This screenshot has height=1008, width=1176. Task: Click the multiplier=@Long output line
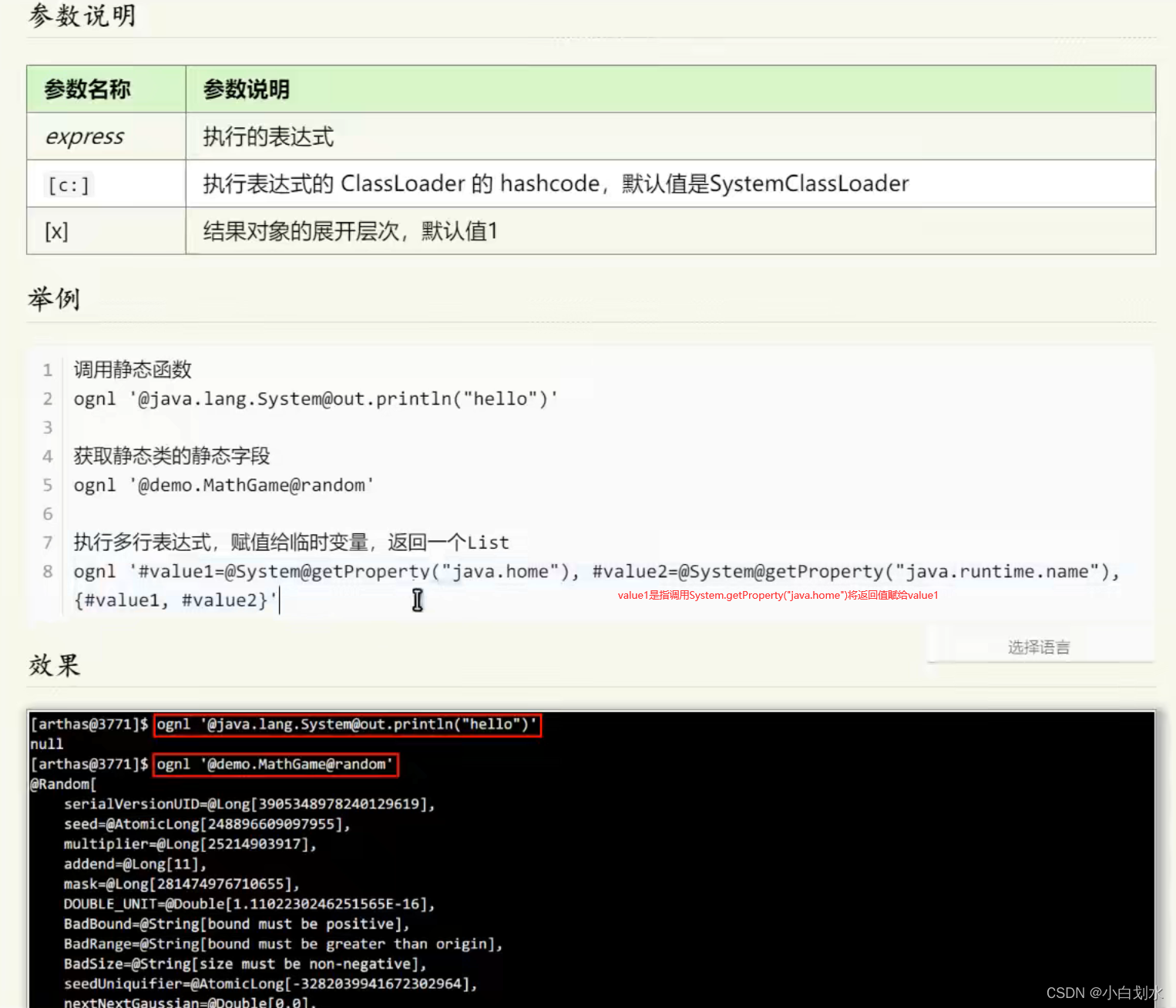coord(190,845)
